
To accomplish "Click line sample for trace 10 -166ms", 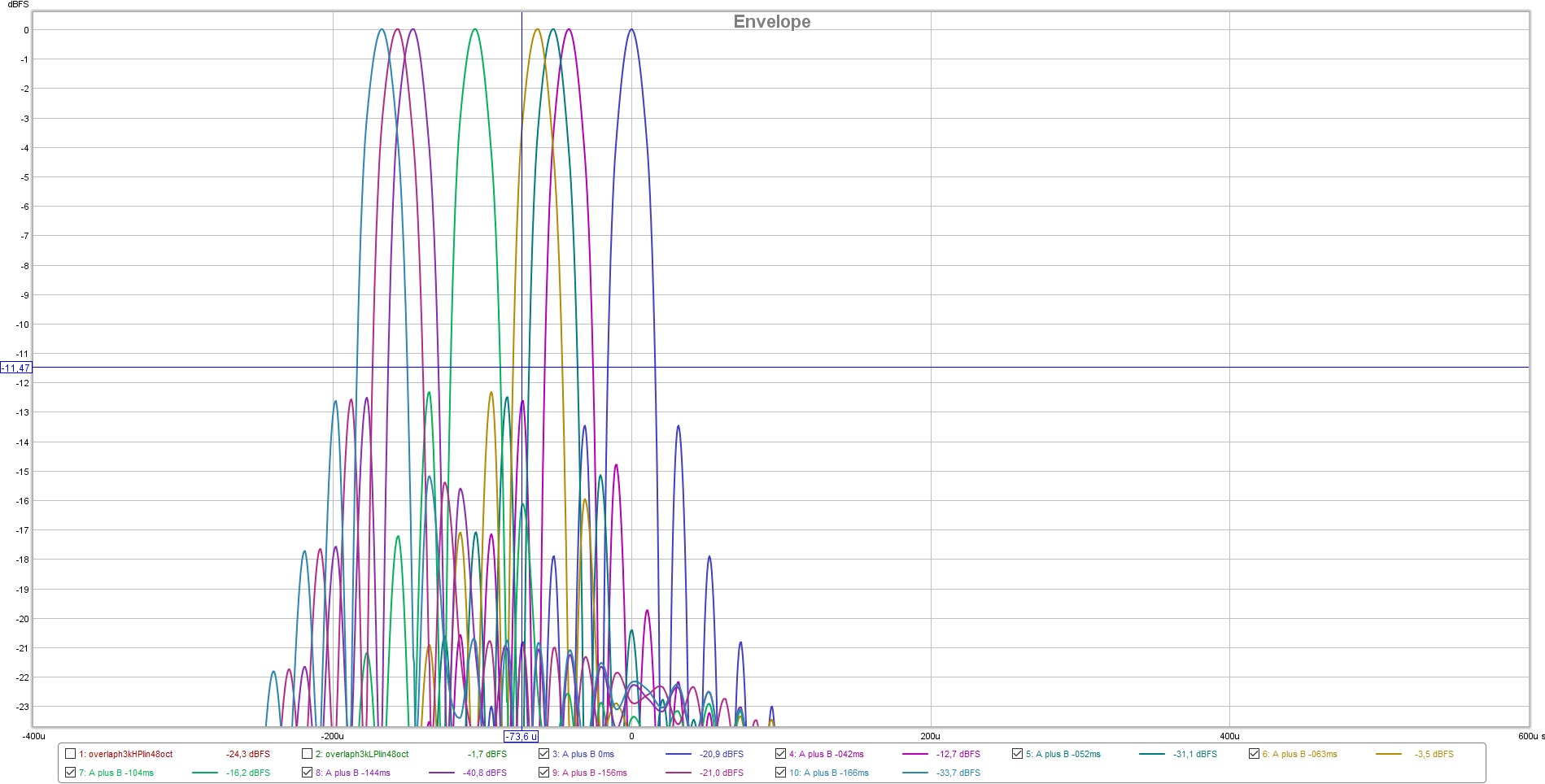I will tap(915, 773).
